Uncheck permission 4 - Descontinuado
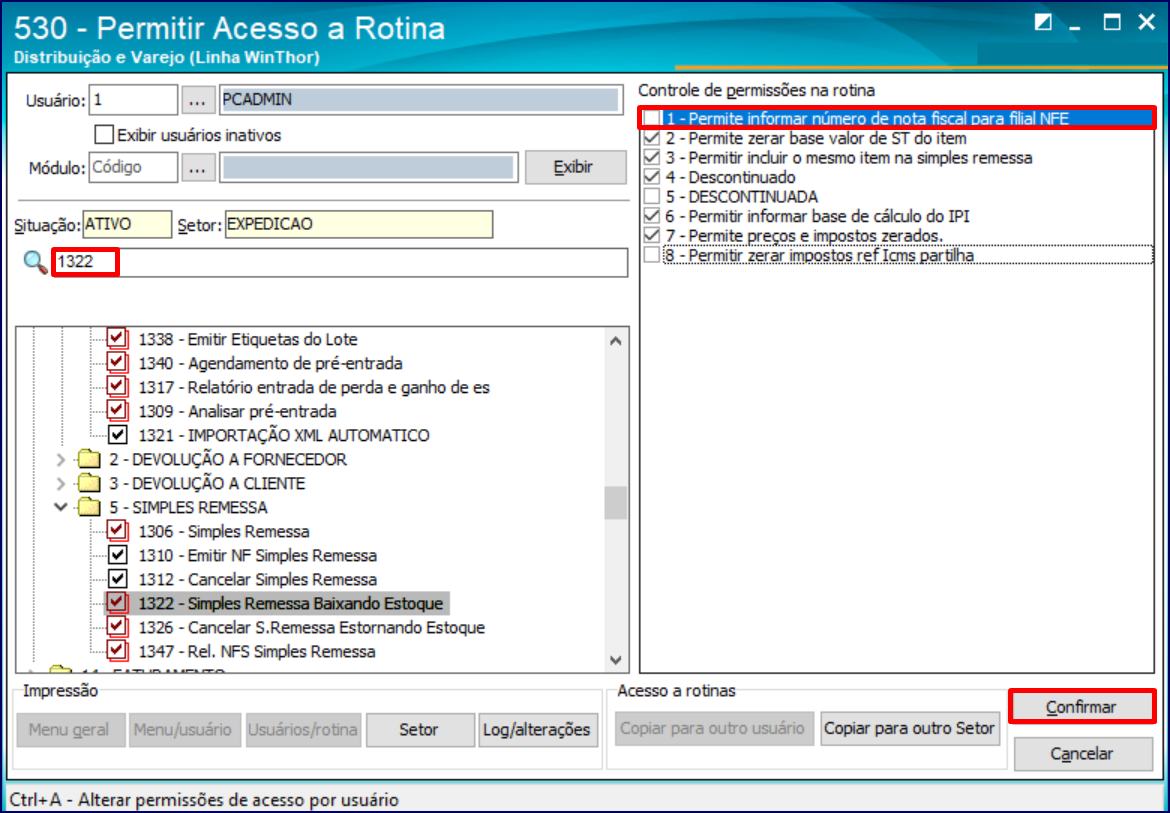 click(x=652, y=177)
